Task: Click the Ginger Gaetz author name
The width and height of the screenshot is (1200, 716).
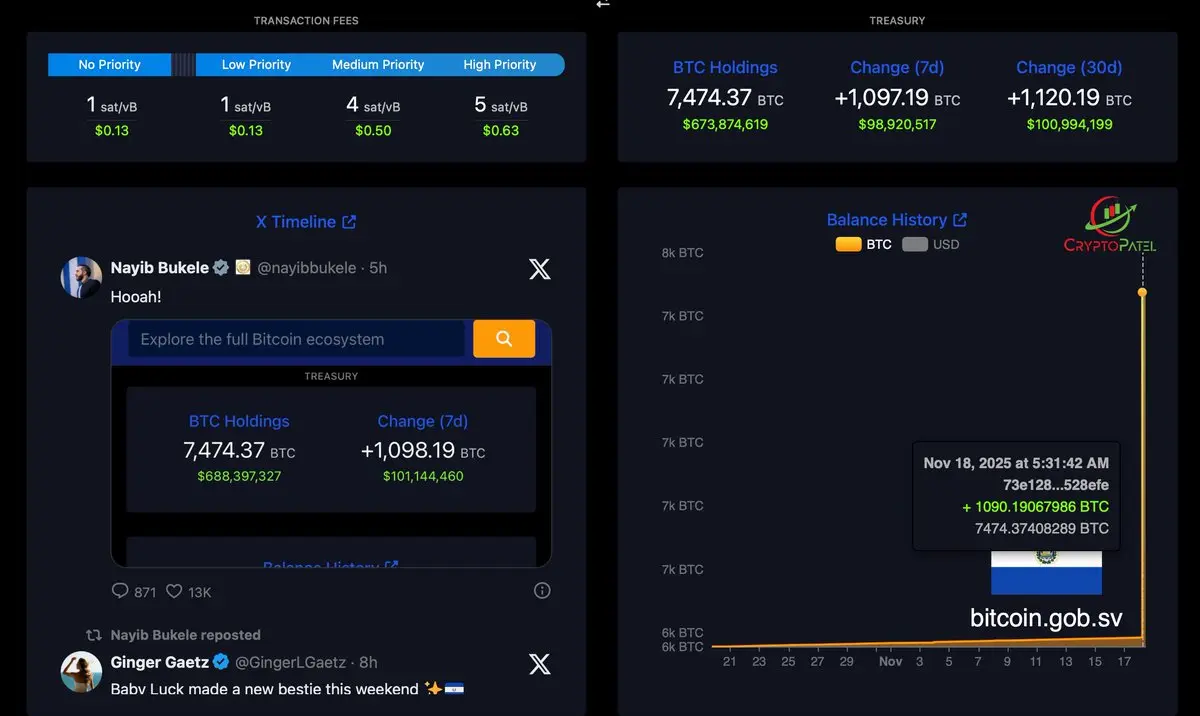Action: click(160, 662)
